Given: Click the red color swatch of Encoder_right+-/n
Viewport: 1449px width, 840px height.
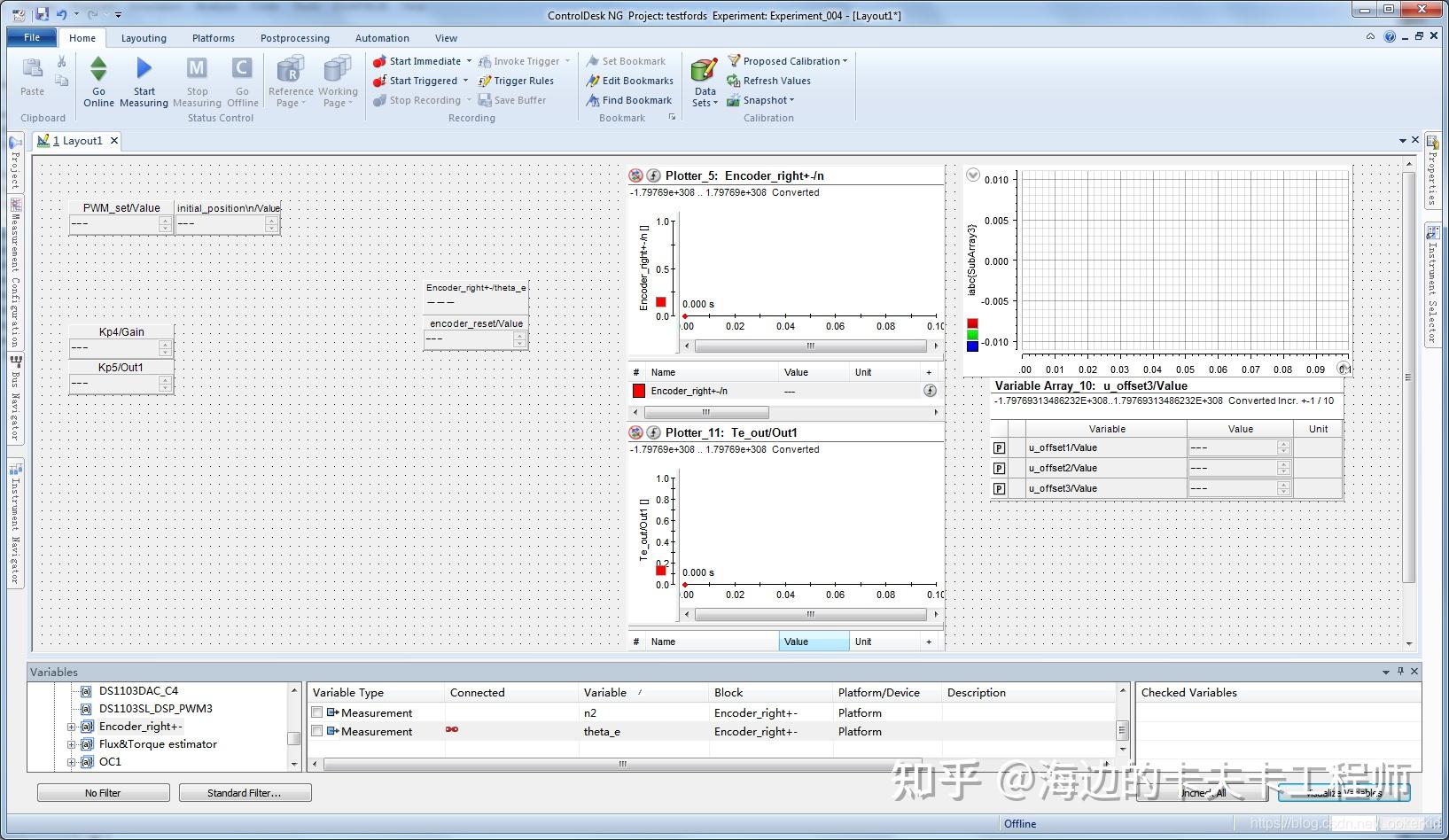Looking at the screenshot, I should click(x=639, y=391).
